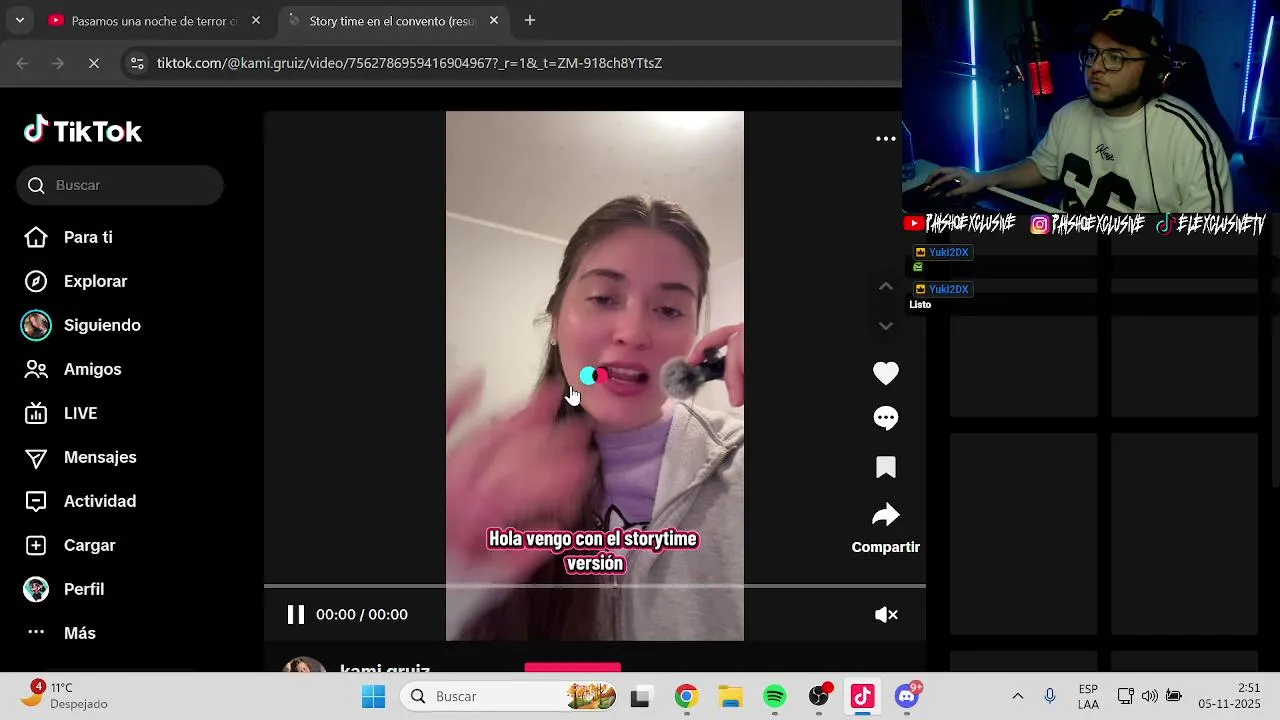Click the compass icon beside Explorar
The width and height of the screenshot is (1280, 720).
tap(36, 281)
